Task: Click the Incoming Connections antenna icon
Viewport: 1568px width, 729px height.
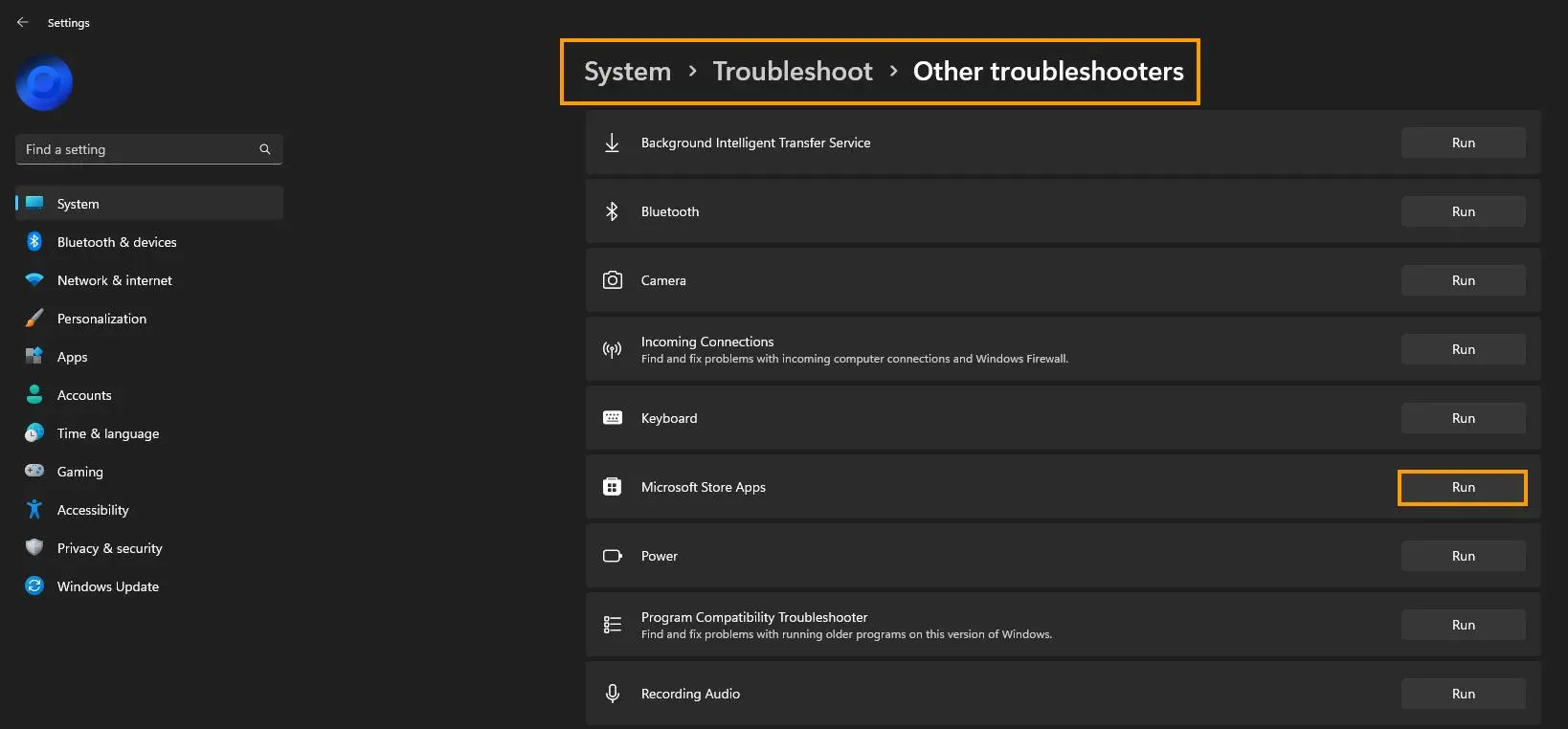Action: pyautogui.click(x=613, y=349)
